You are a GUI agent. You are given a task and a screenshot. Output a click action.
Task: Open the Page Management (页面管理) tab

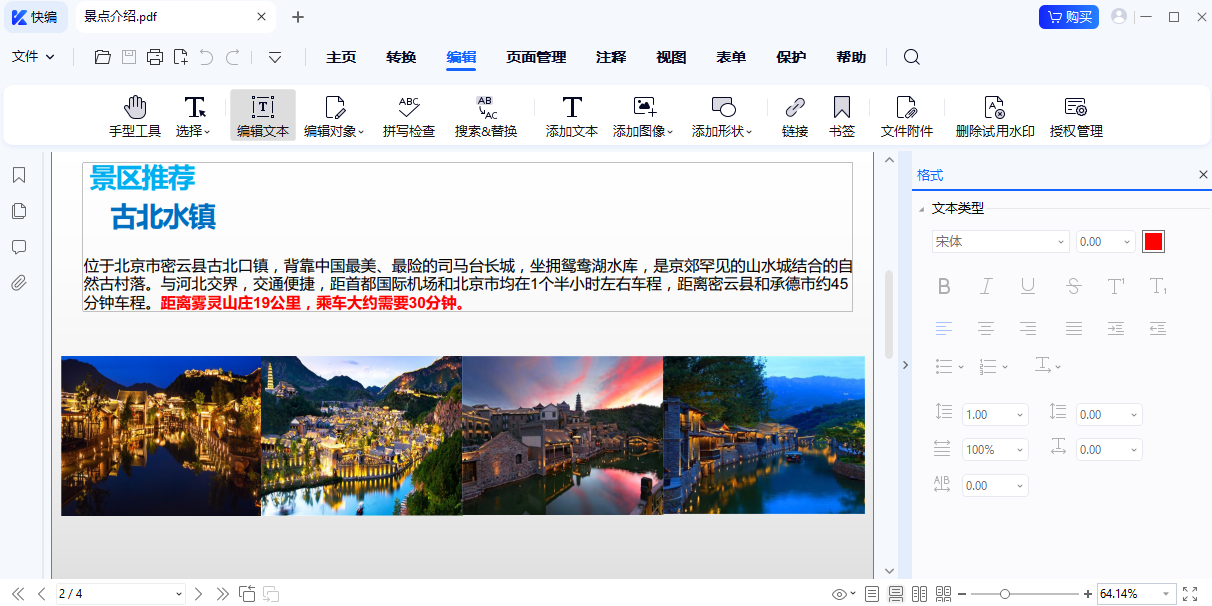536,57
